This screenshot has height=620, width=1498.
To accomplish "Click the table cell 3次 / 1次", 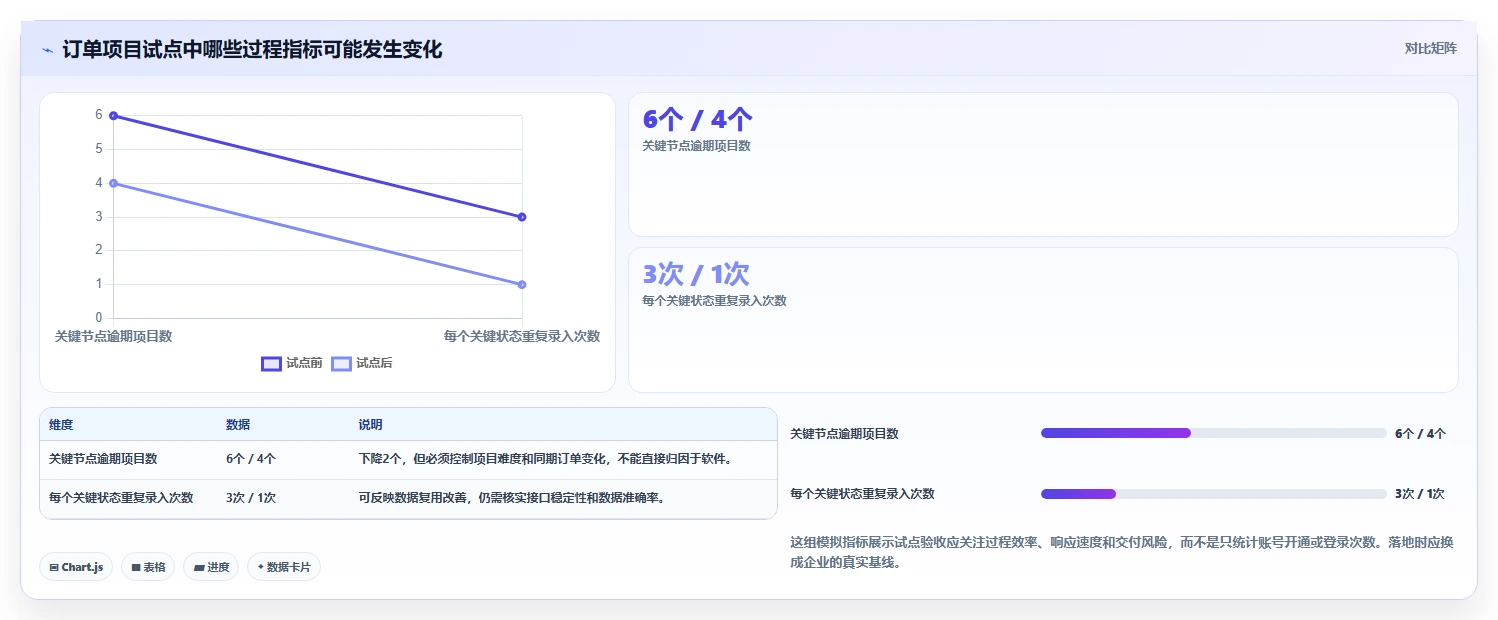I will (251, 497).
